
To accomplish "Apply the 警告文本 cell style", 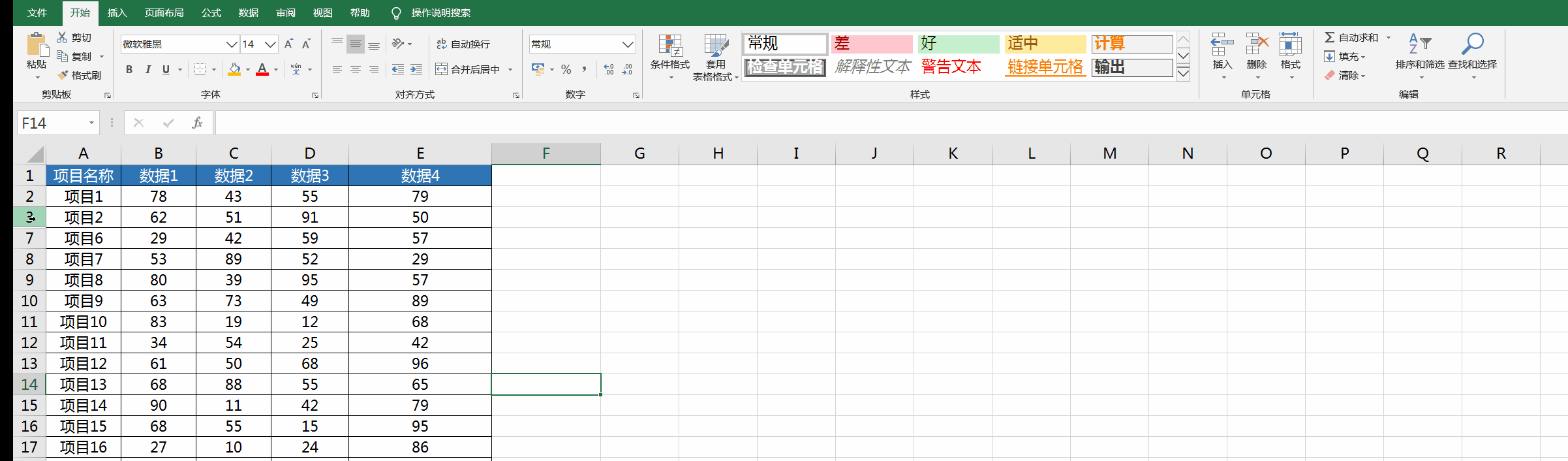I will 959,67.
